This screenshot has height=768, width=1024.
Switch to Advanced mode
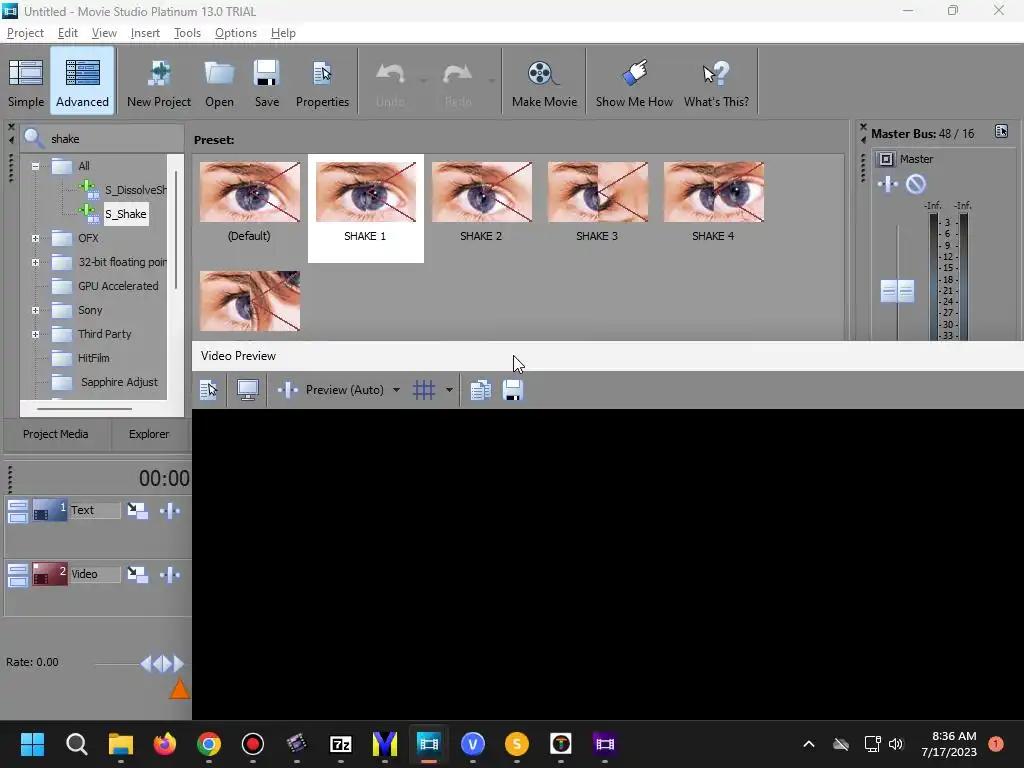(82, 82)
